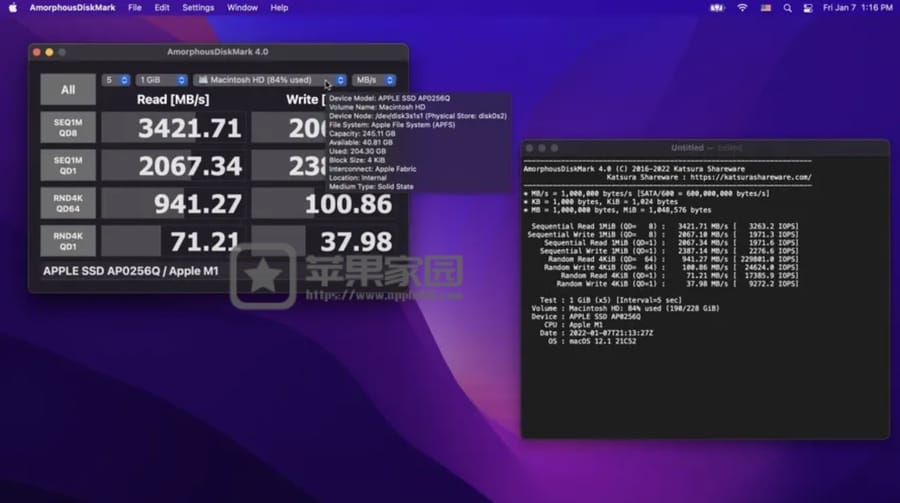This screenshot has width=900, height=503.
Task: Open the File menu
Action: click(x=135, y=7)
